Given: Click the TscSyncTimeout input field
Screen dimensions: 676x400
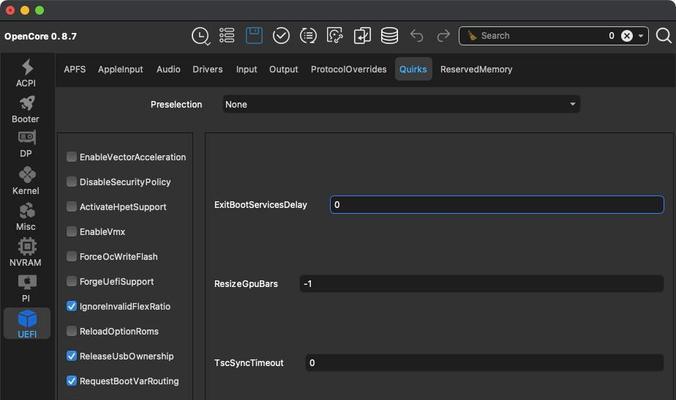Looking at the screenshot, I should pyautogui.click(x=485, y=363).
